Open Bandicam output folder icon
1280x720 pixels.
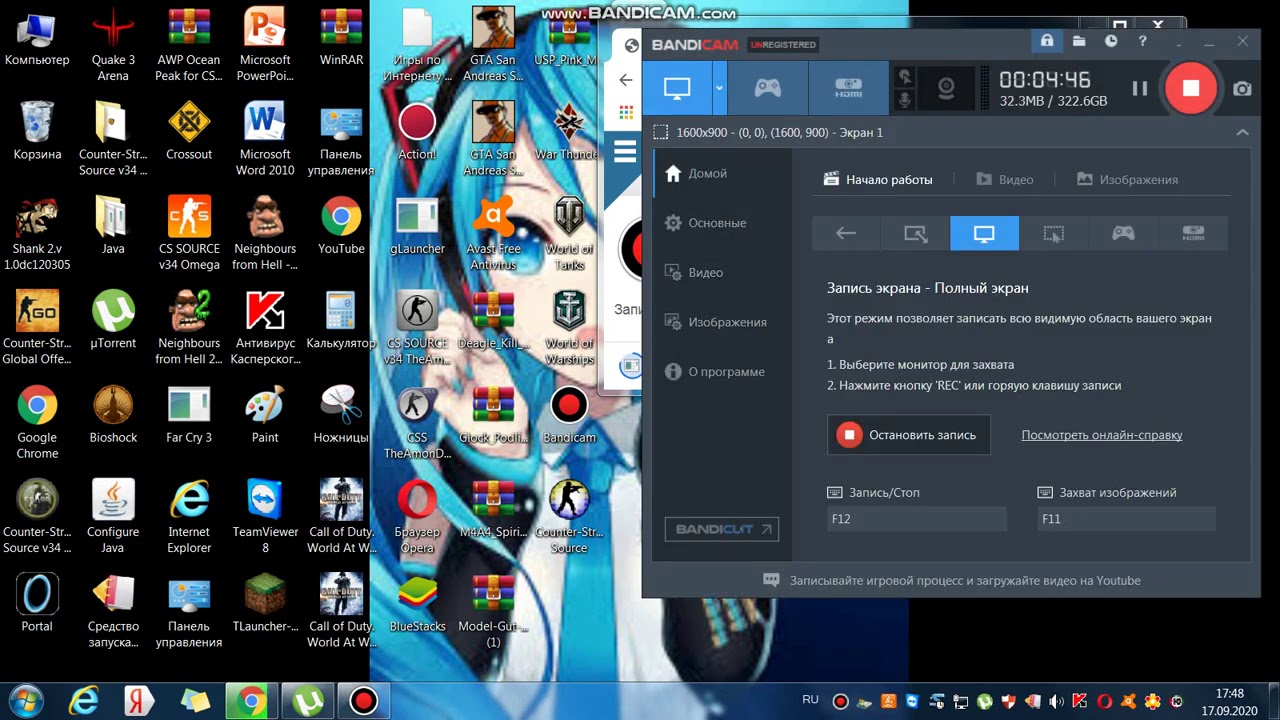coord(1079,42)
